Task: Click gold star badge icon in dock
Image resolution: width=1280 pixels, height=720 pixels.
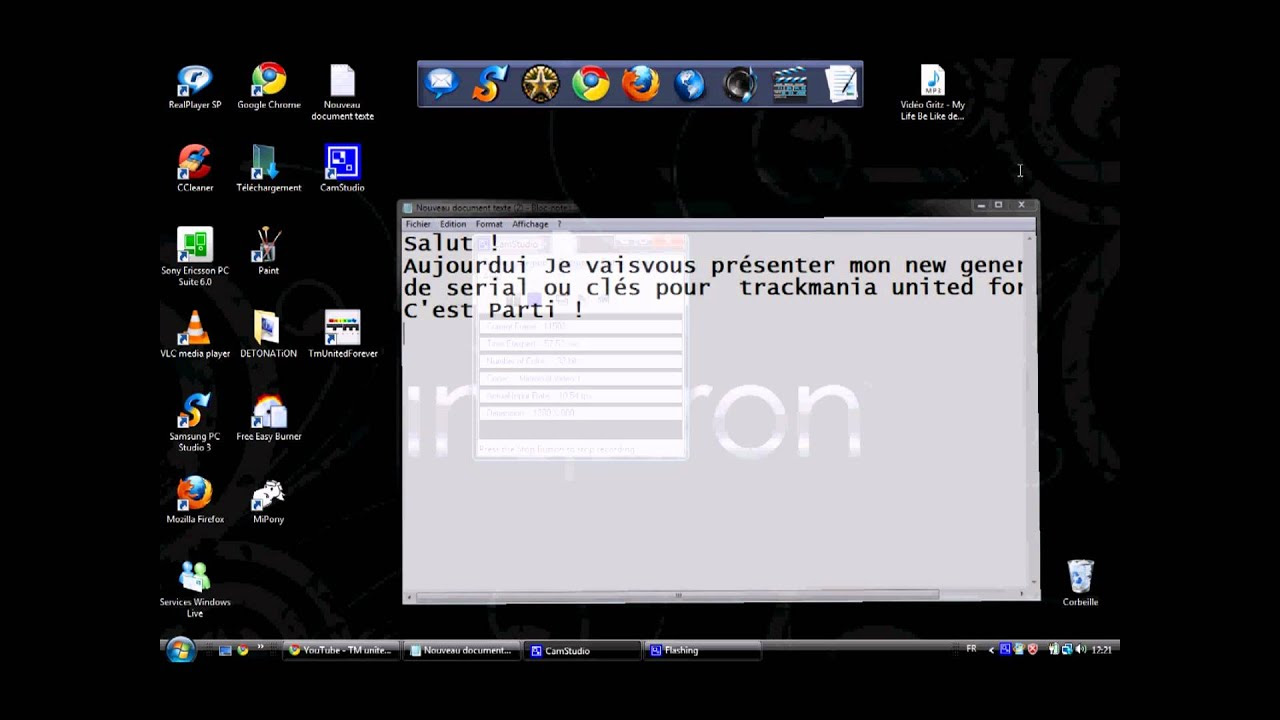Action: (x=540, y=84)
